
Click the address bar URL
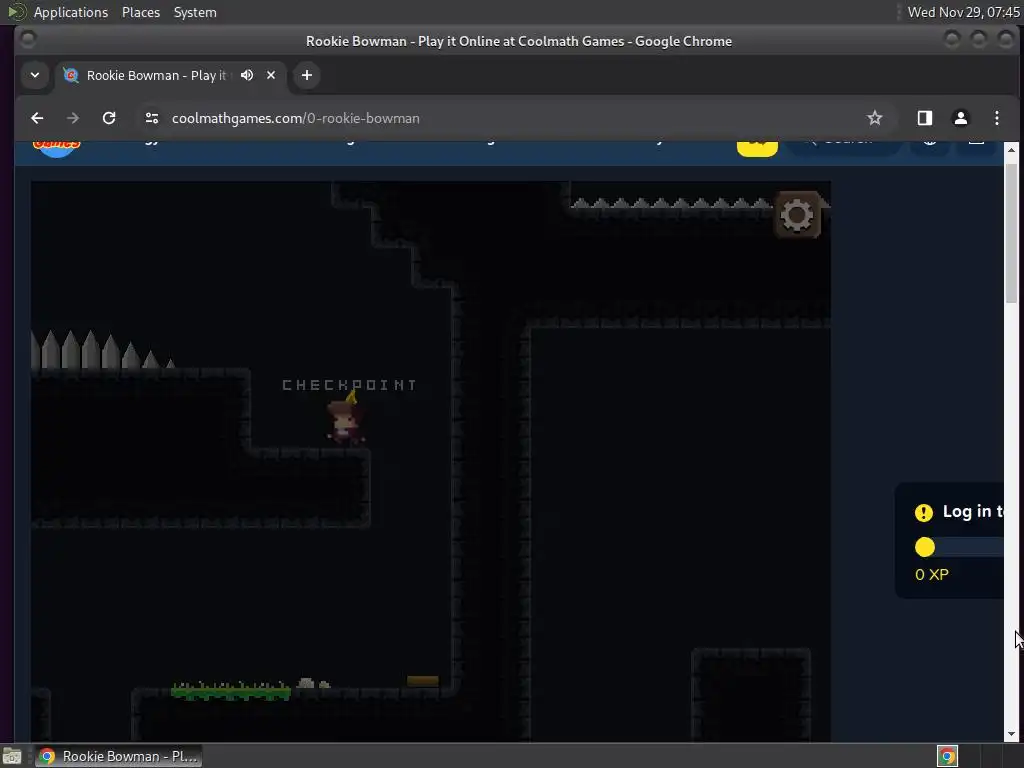pyautogui.click(x=295, y=118)
